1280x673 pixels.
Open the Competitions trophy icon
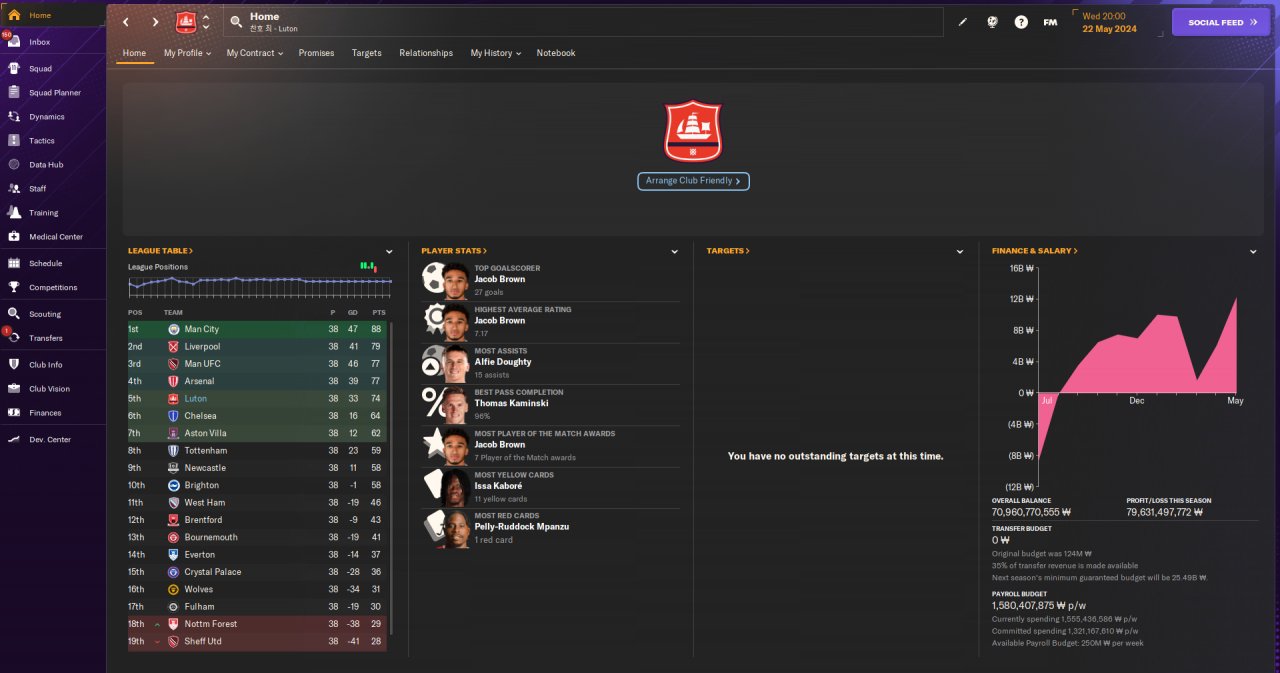pyautogui.click(x=14, y=288)
